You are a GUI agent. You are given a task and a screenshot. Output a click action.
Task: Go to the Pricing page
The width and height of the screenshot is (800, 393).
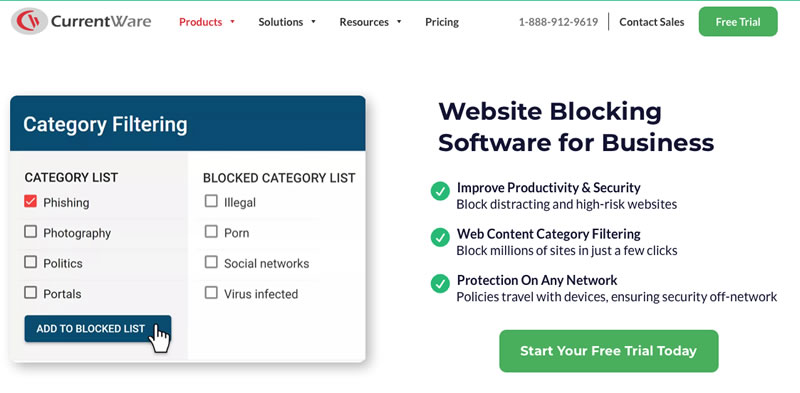point(442,22)
